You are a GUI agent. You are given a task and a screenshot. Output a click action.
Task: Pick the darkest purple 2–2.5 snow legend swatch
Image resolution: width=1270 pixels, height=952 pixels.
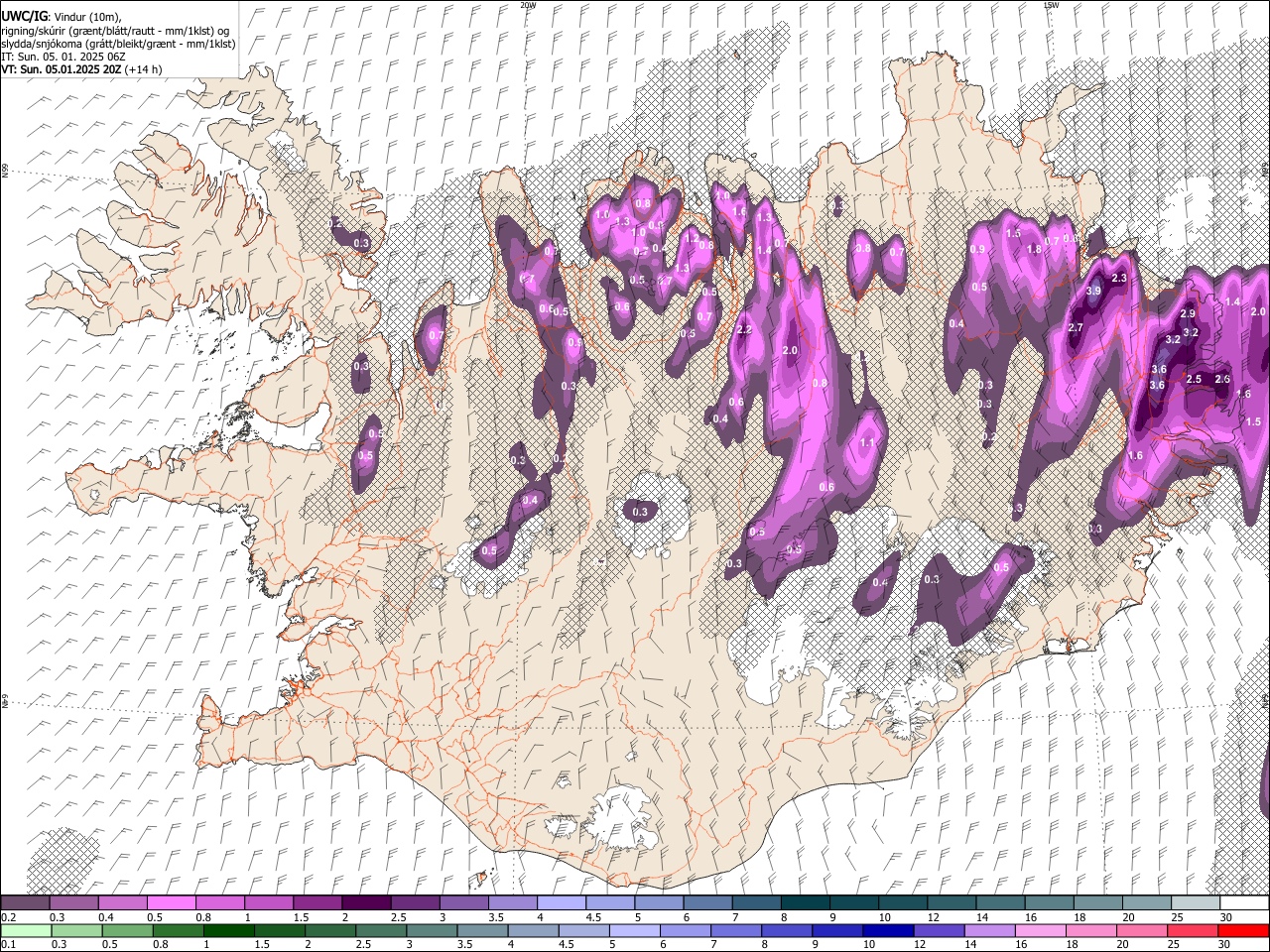[x=365, y=903]
